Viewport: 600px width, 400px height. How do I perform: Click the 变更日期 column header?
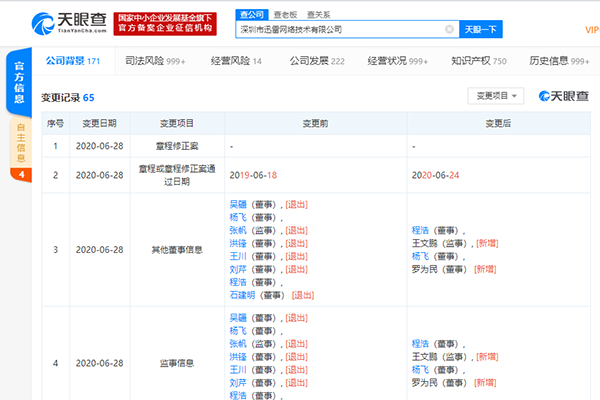coord(99,123)
